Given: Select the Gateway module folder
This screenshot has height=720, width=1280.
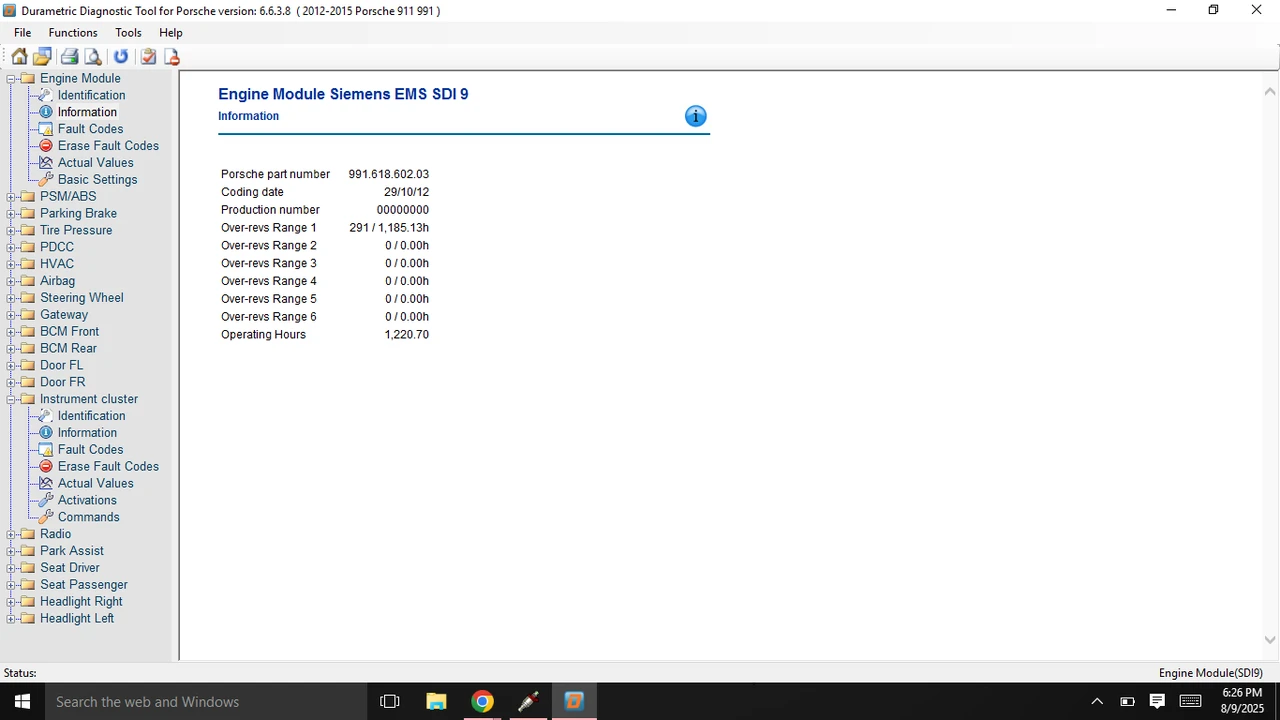Looking at the screenshot, I should pos(64,315).
